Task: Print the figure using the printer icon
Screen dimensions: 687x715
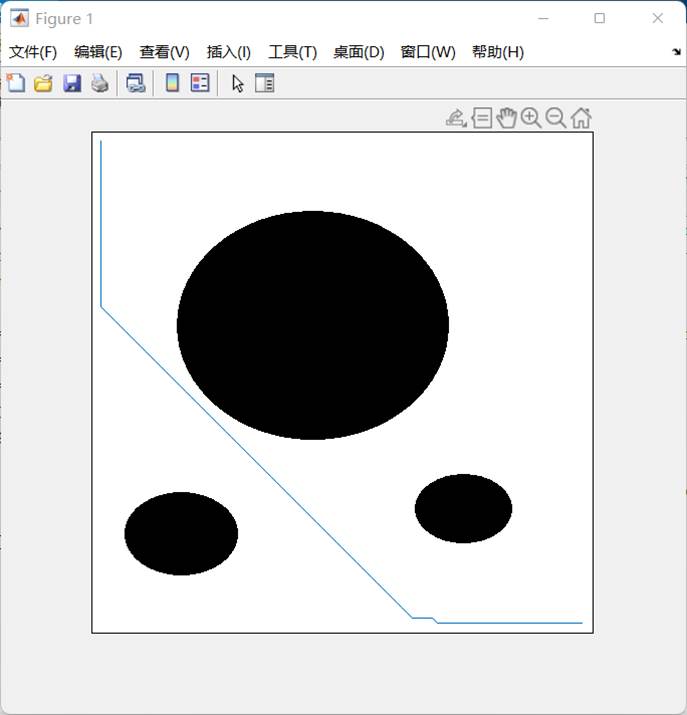Action: pyautogui.click(x=100, y=84)
